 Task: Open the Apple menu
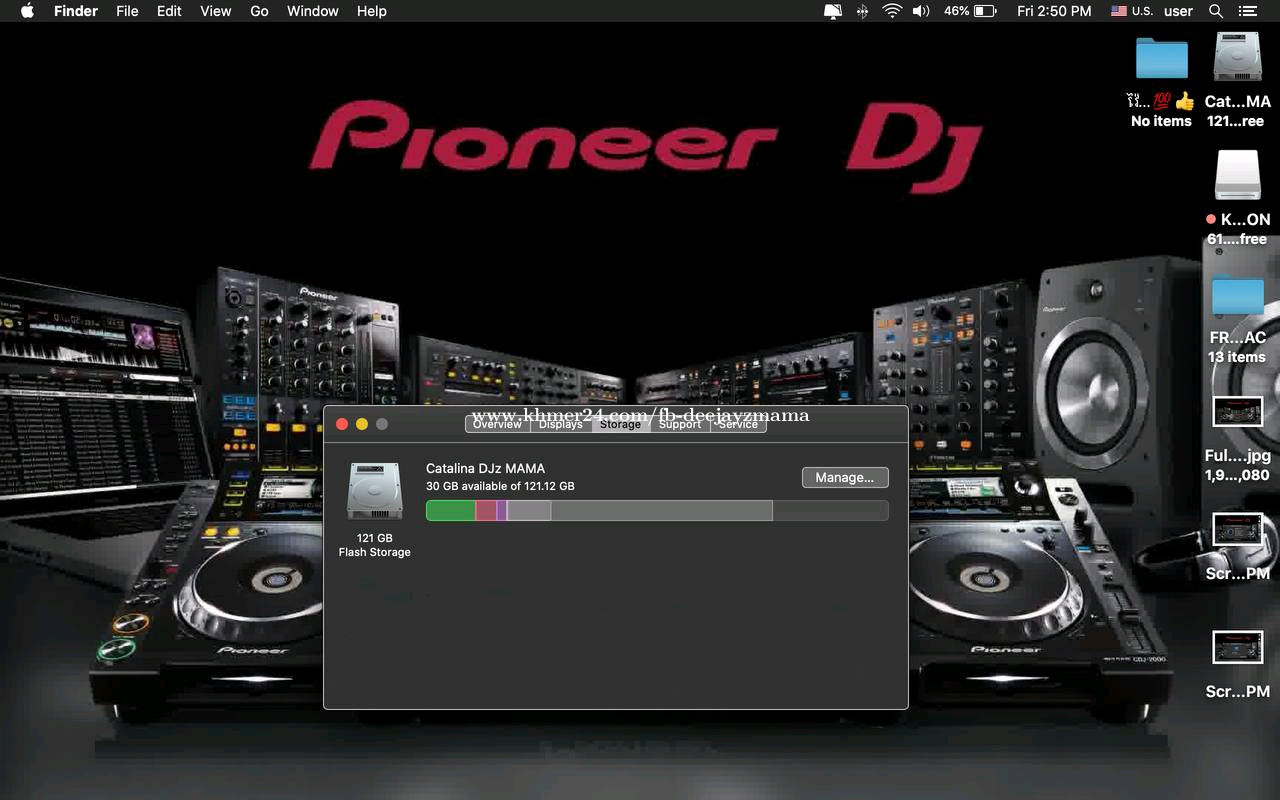pos(27,11)
